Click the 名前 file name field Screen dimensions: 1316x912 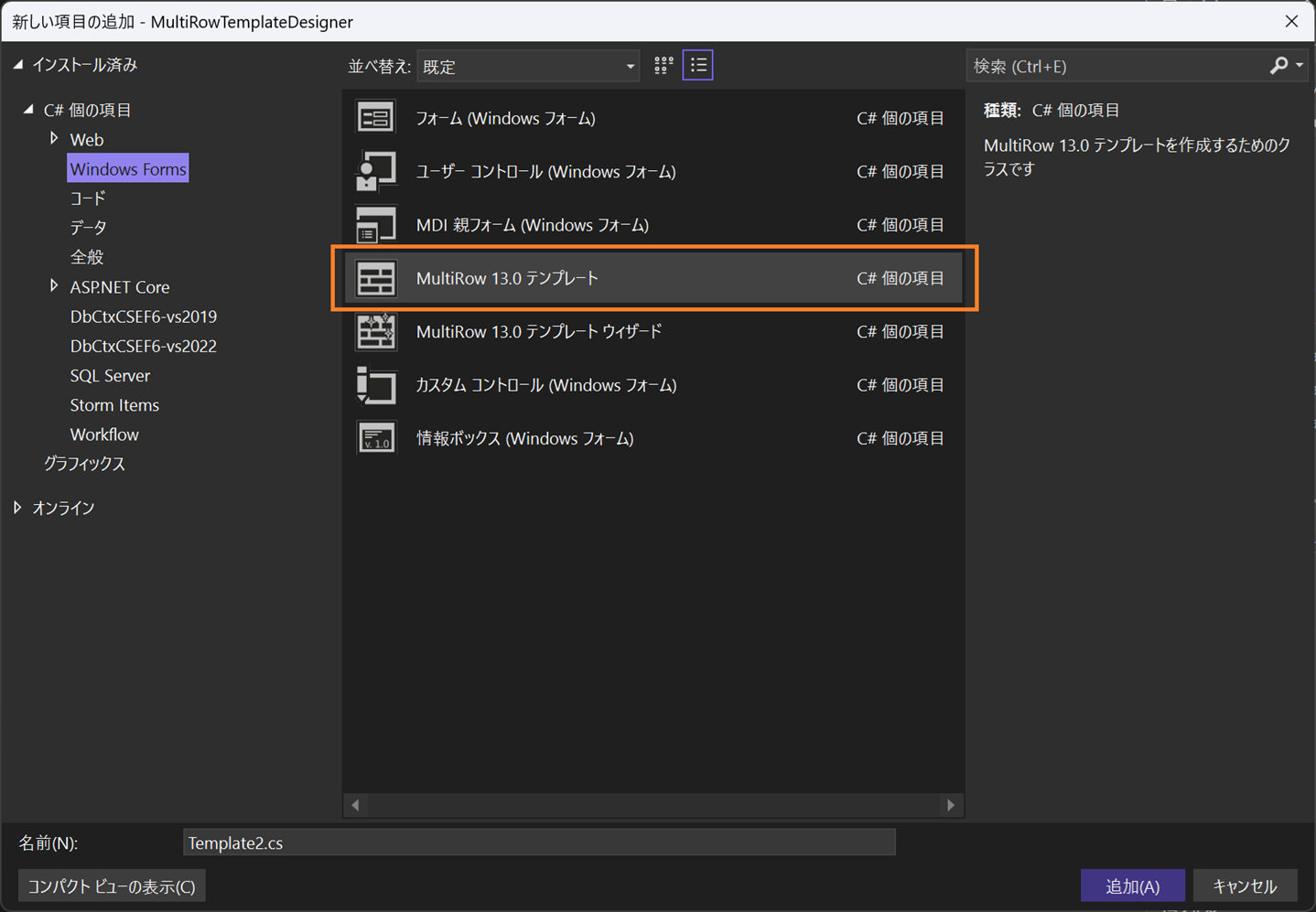click(x=539, y=842)
